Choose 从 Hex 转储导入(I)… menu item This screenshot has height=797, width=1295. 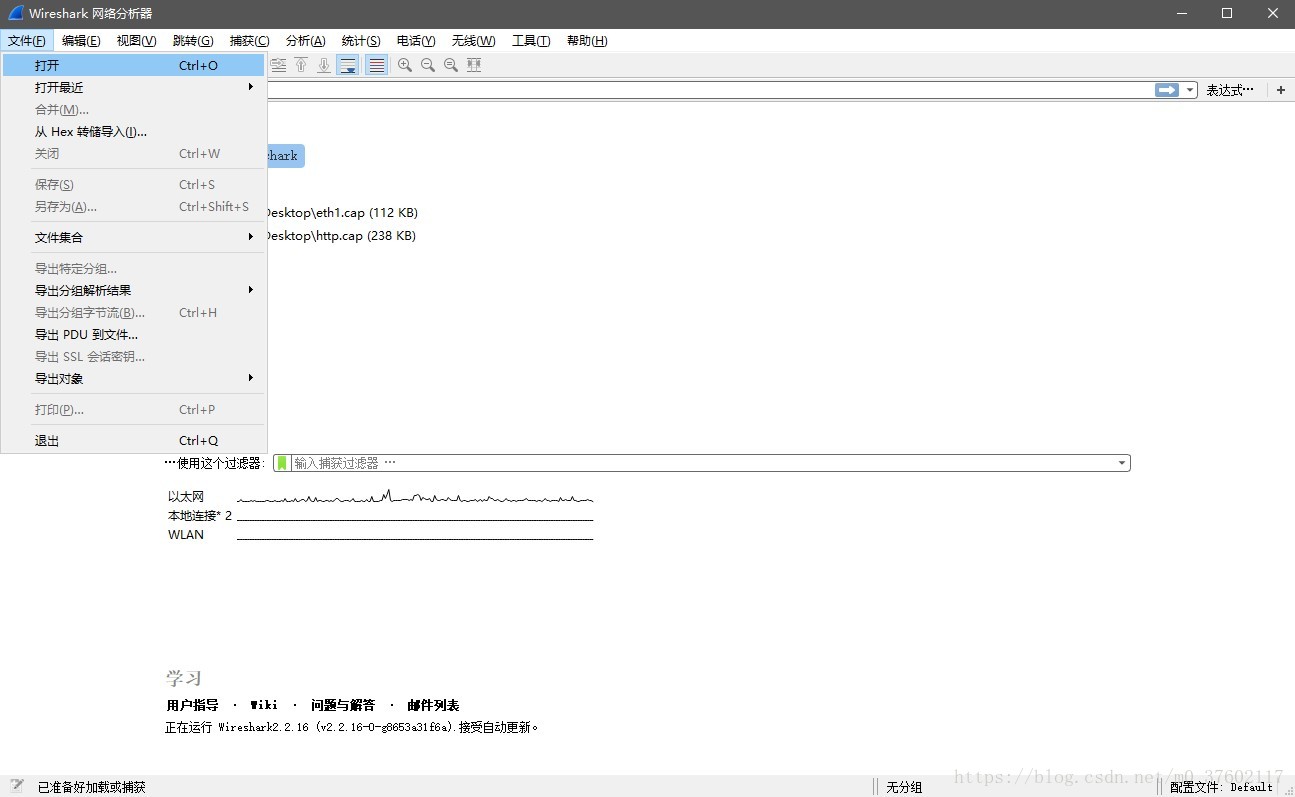(x=134, y=131)
